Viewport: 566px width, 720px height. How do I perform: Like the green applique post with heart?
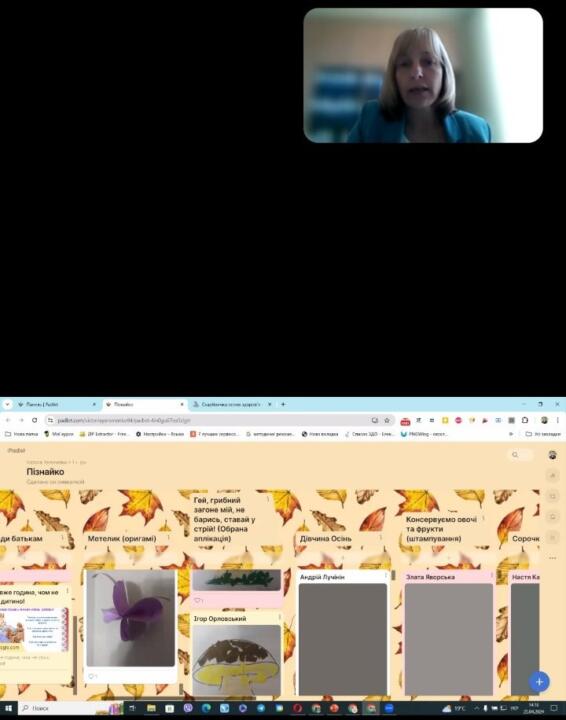point(197,600)
